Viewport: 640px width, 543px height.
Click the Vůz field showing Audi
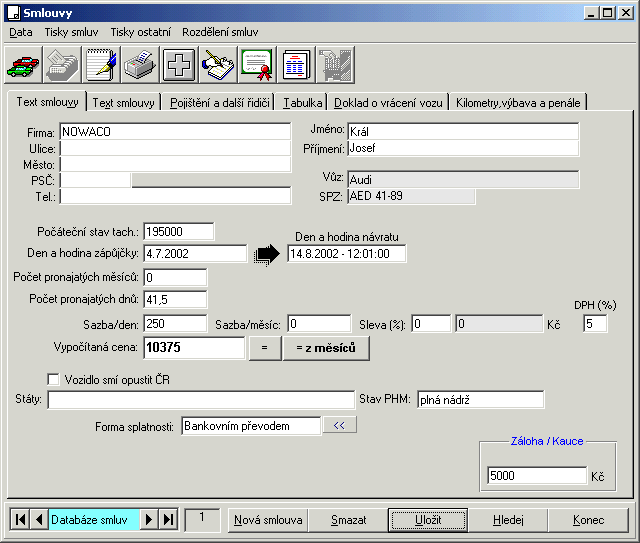[x=463, y=180]
